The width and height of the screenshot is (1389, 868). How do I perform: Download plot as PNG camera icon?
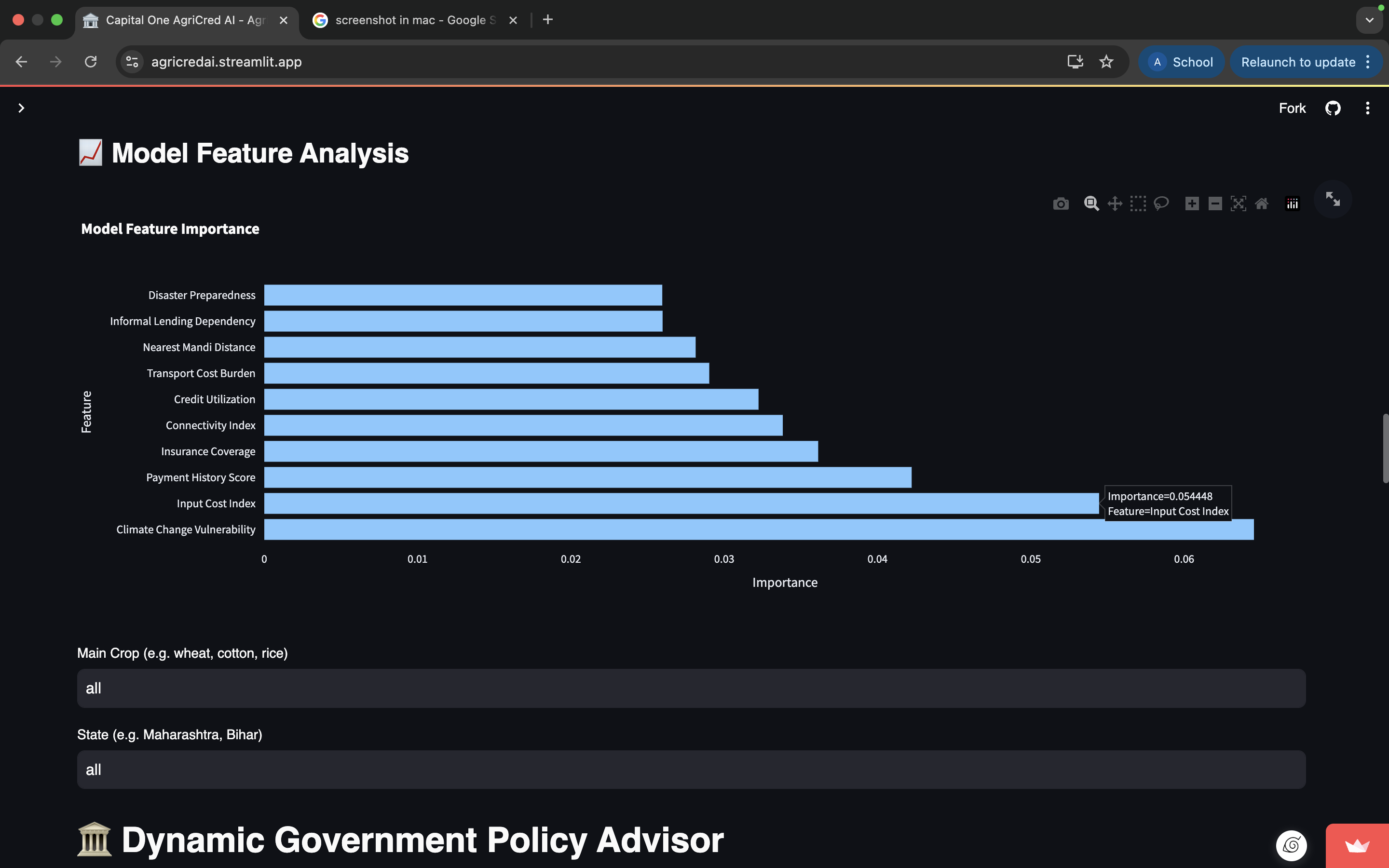1061,204
